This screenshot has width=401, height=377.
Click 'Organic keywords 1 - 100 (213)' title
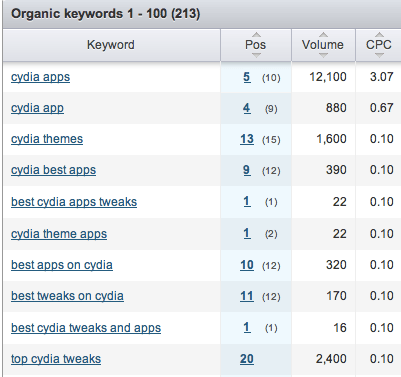tap(105, 14)
